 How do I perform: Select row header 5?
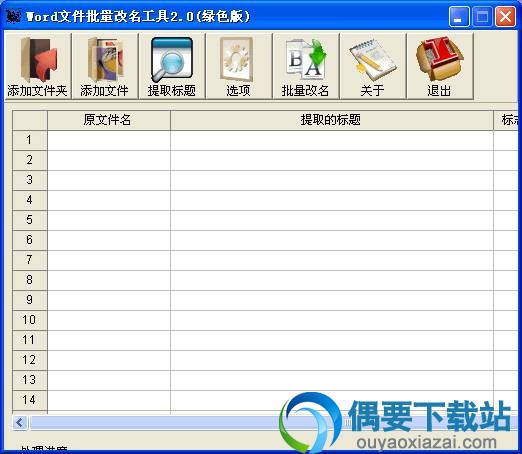click(x=30, y=220)
